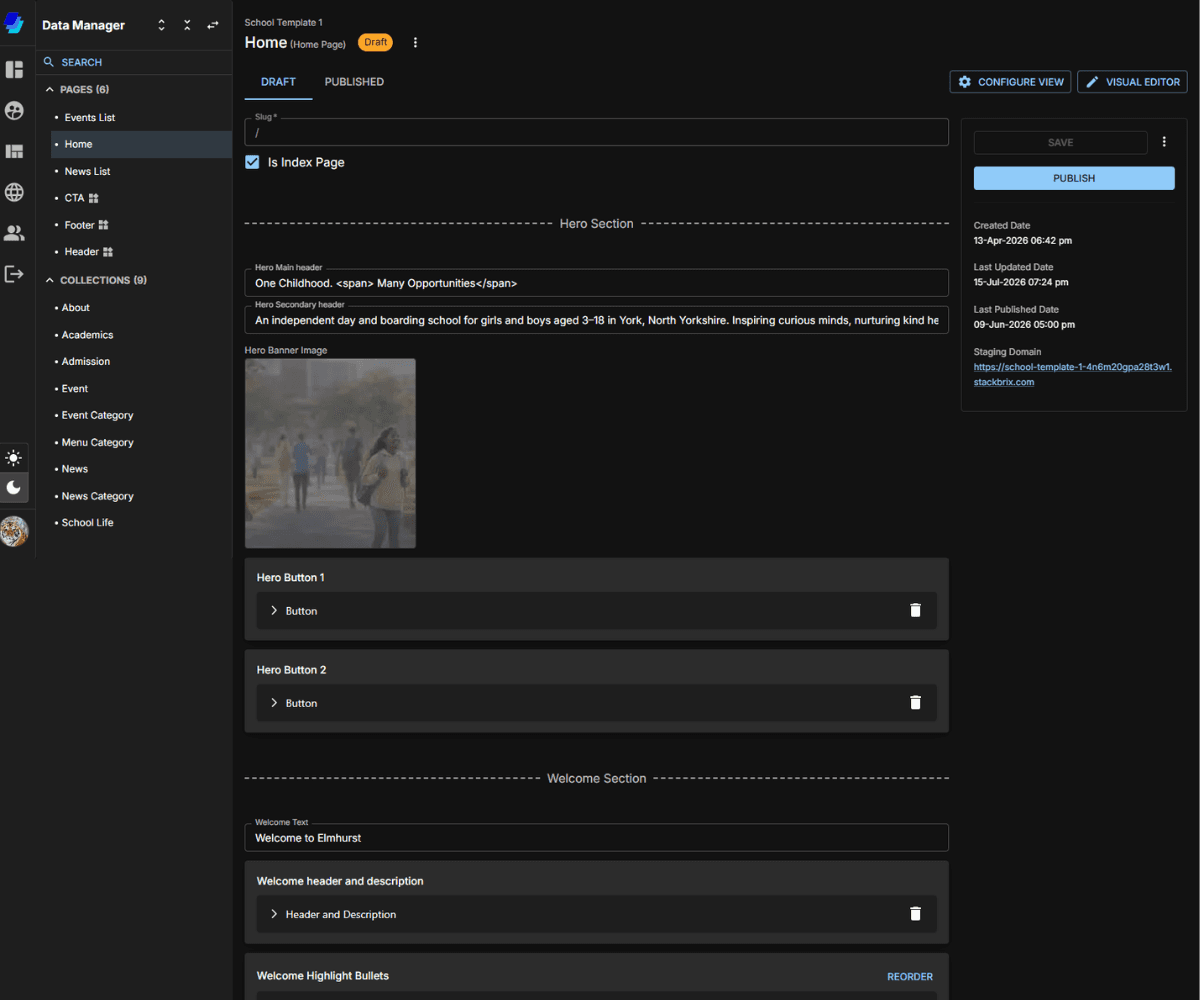Click the Stackbrix logo icon
1200x1000 pixels.
pyautogui.click(x=14, y=23)
